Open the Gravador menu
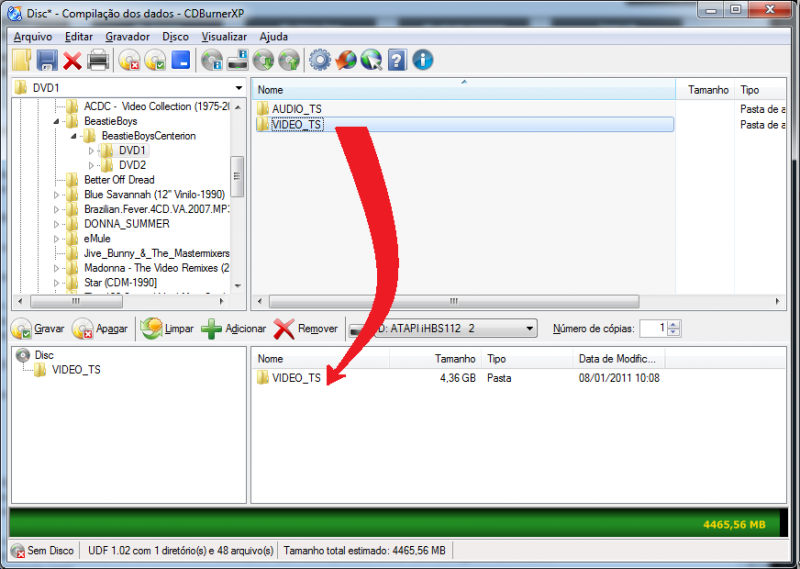The image size is (800, 569). (128, 37)
